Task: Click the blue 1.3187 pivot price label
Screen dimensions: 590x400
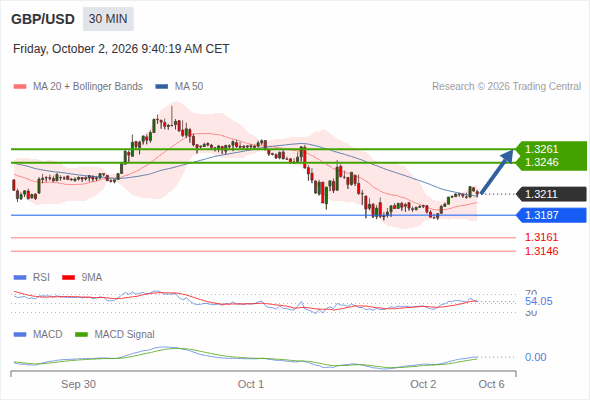Action: click(x=552, y=215)
